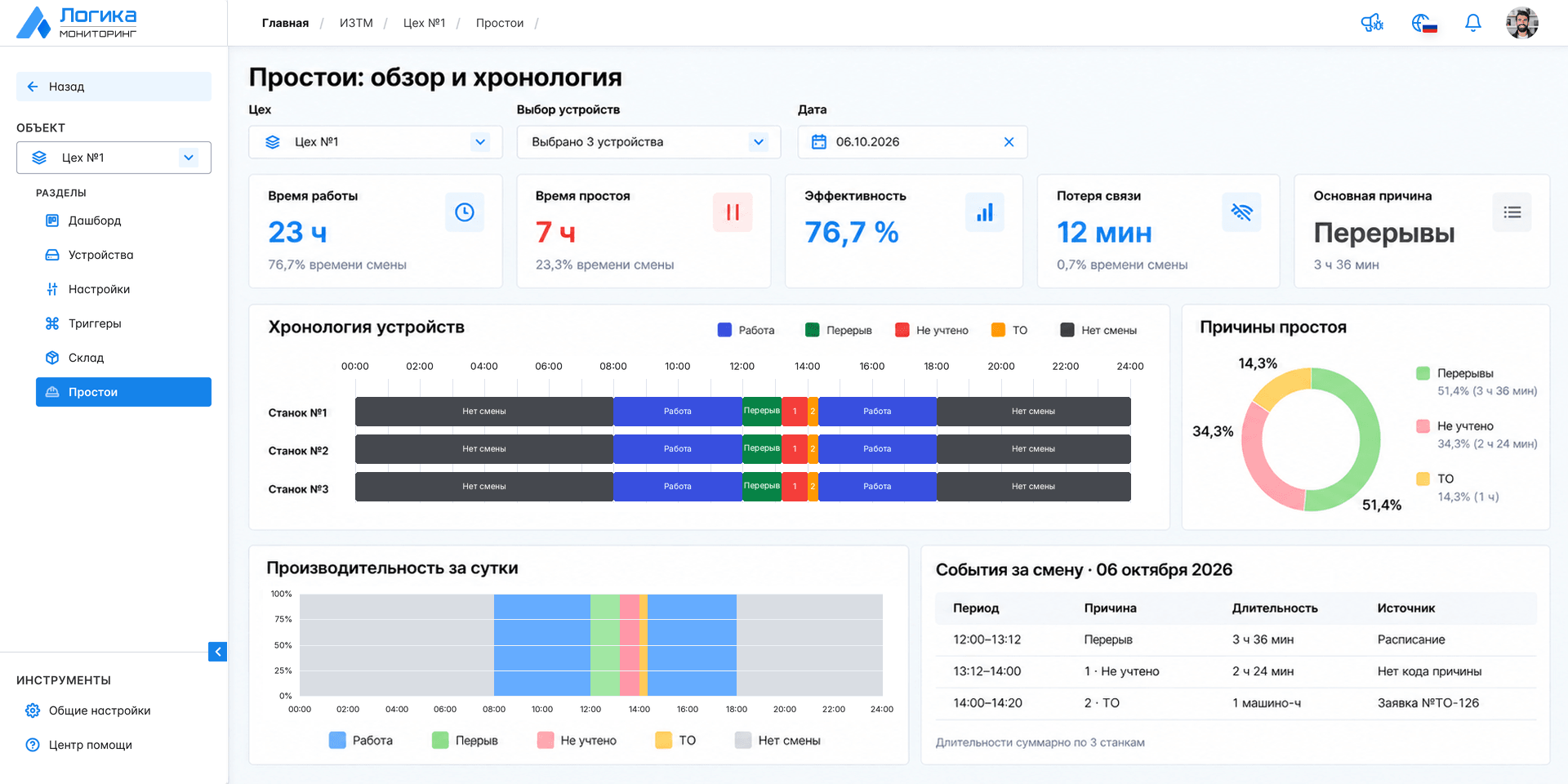The image size is (1568, 784).
Task: Toggle ТО in timeline legend
Action: click(x=1009, y=330)
